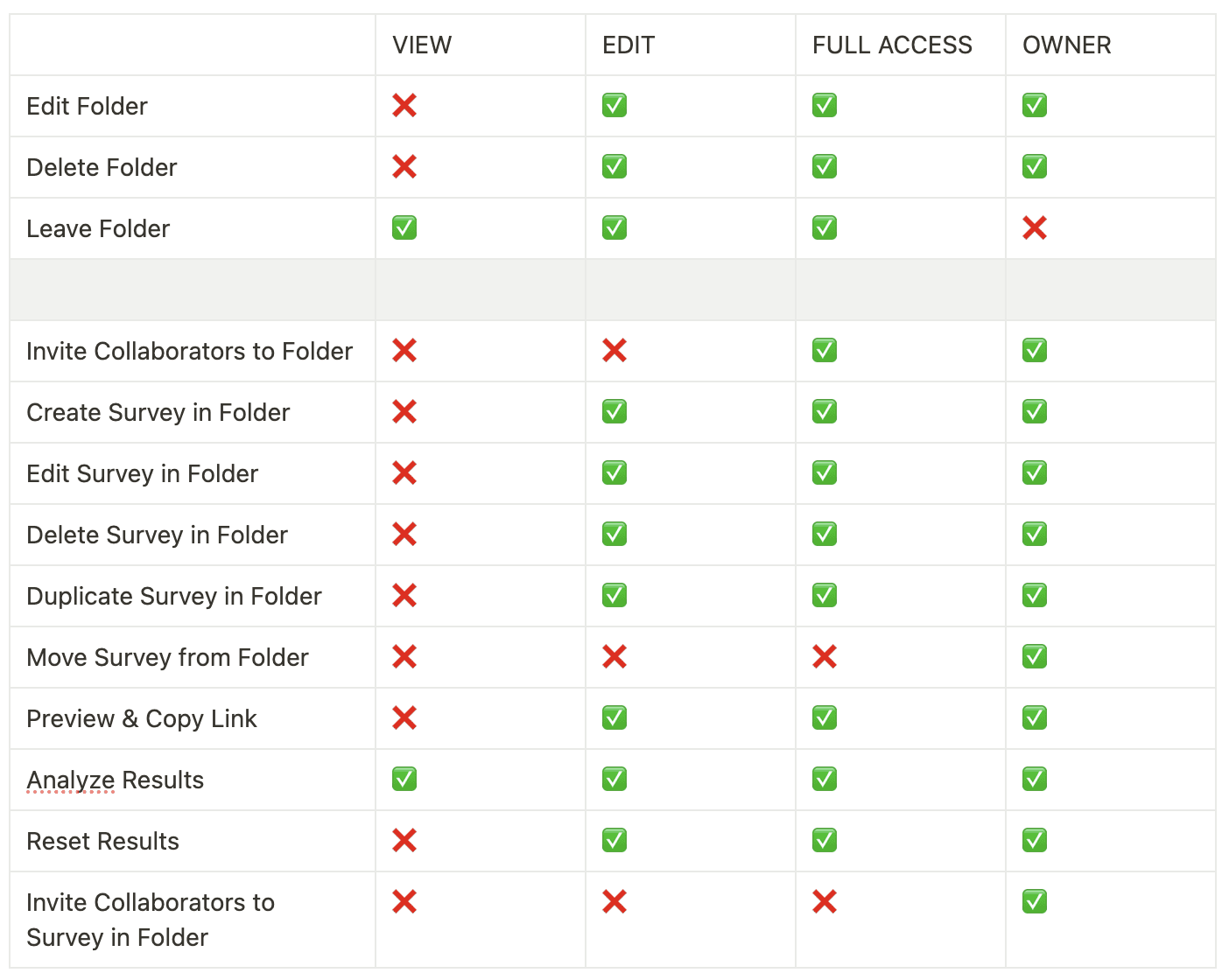
Task: Click the FULL ACCESS checkmark for Invite Collaborators to Folder
Action: tap(824, 350)
